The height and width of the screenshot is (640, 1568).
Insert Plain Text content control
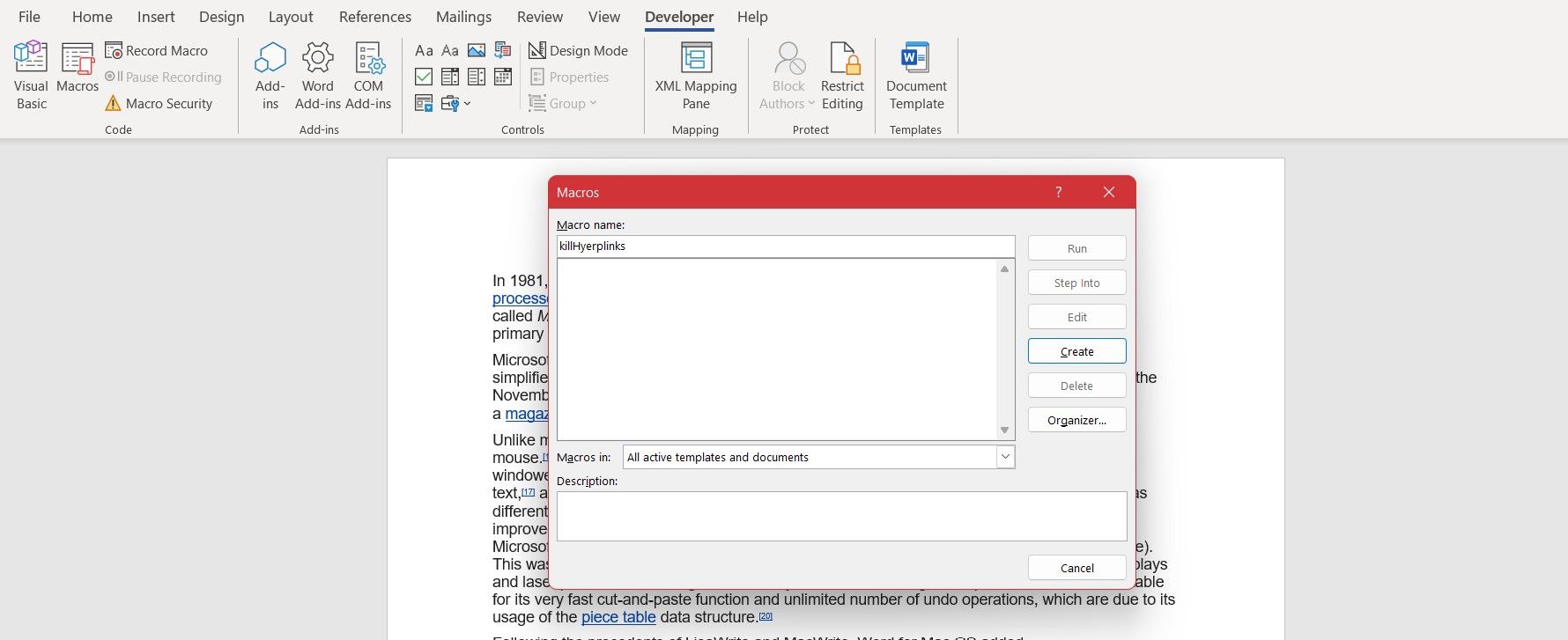pyautogui.click(x=450, y=51)
